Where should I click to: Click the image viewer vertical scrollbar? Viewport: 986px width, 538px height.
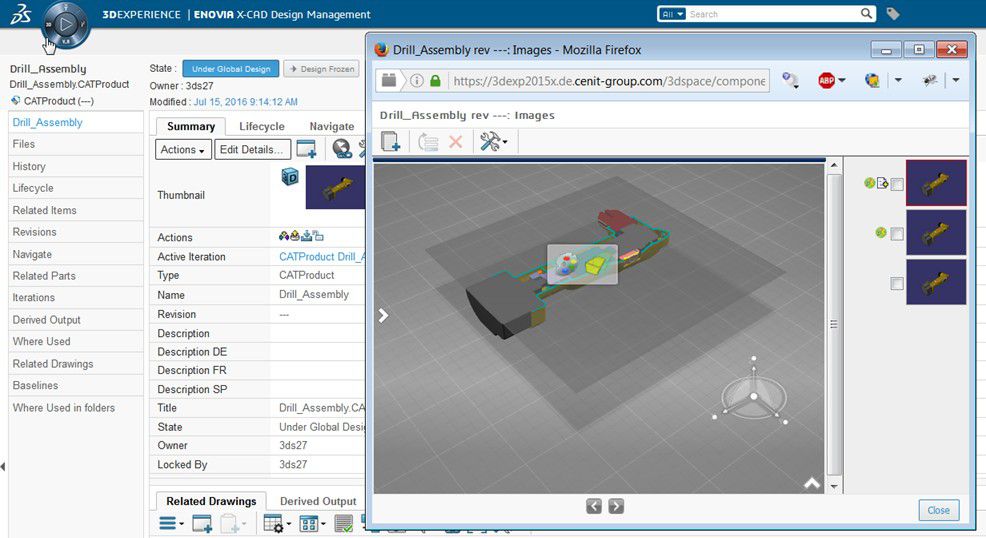pos(835,325)
